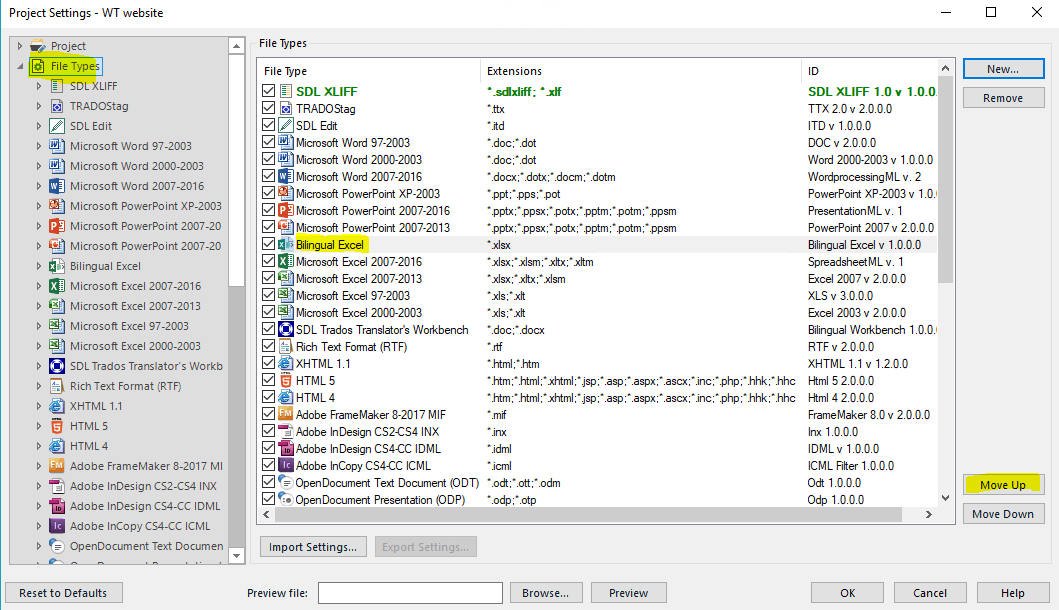This screenshot has width=1059, height=610.
Task: Click Reset to Defaults button
Action: coord(63,593)
